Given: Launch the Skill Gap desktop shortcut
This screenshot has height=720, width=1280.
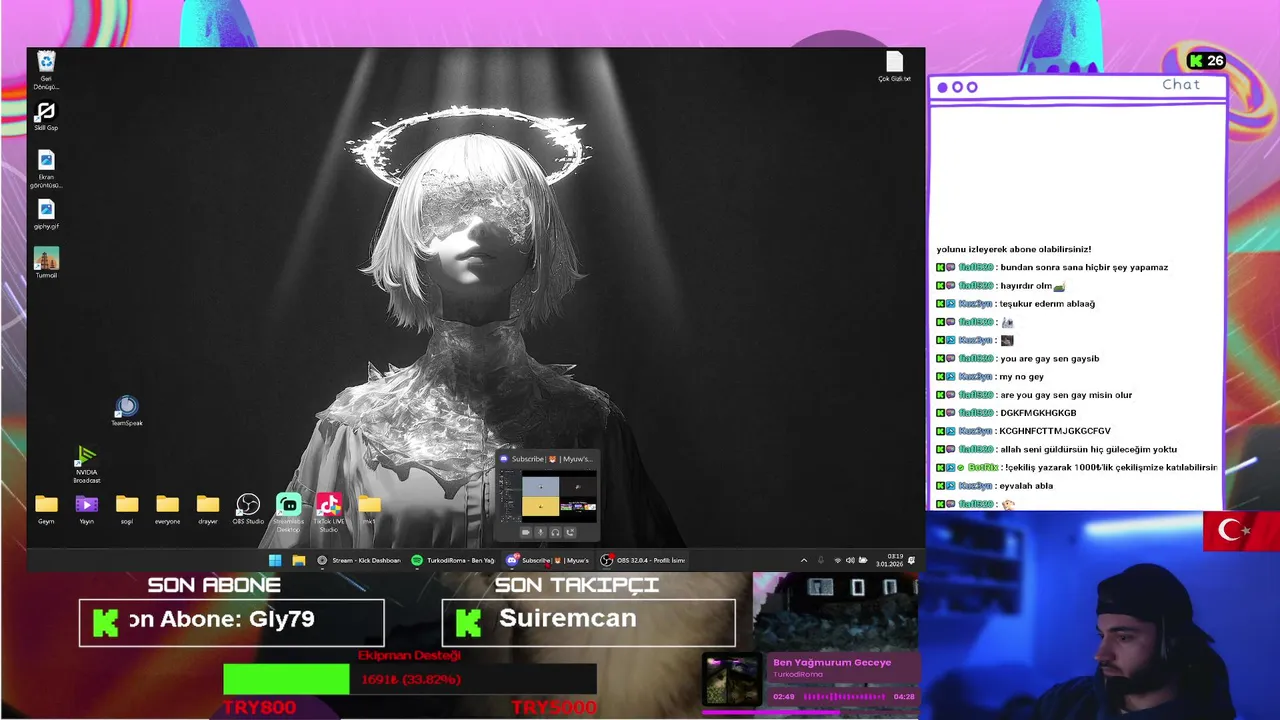Looking at the screenshot, I should [x=46, y=116].
